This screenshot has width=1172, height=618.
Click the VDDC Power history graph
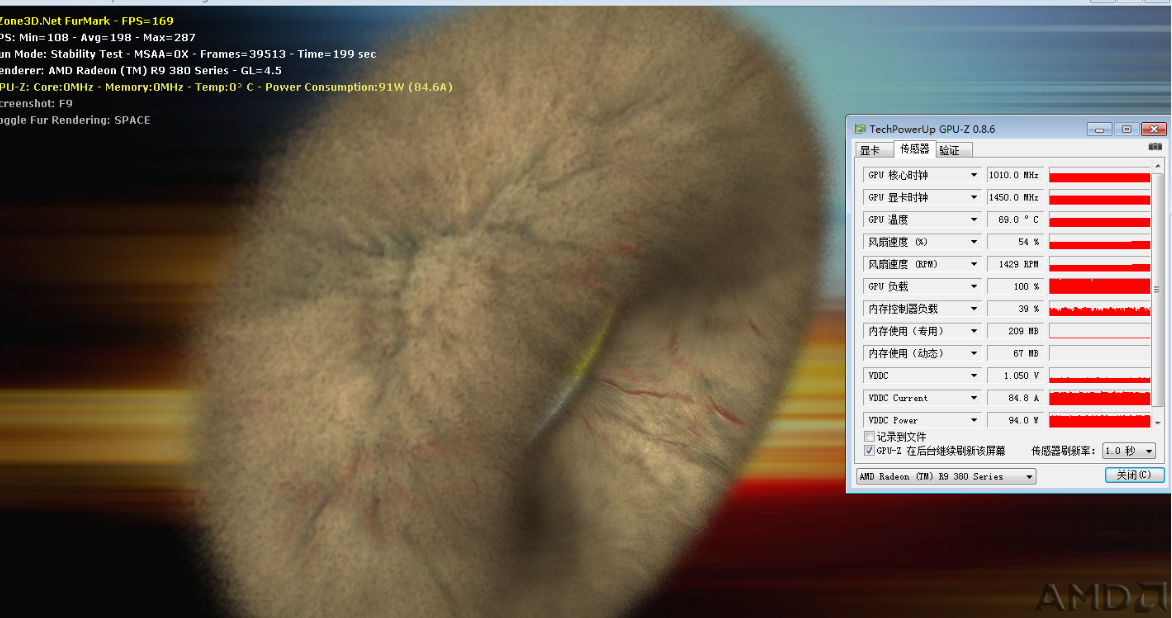pos(1099,421)
